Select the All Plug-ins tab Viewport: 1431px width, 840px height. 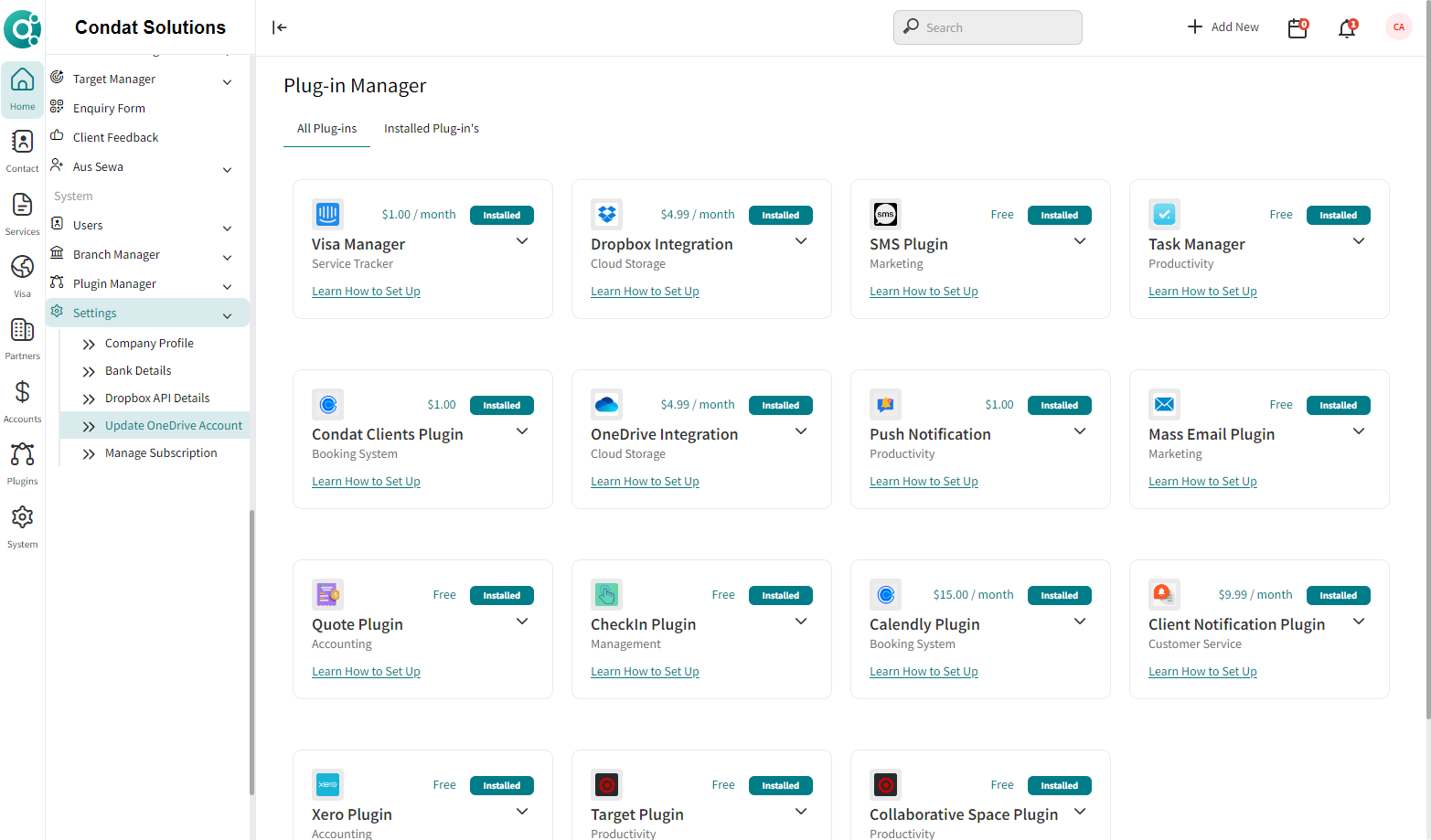point(327,129)
